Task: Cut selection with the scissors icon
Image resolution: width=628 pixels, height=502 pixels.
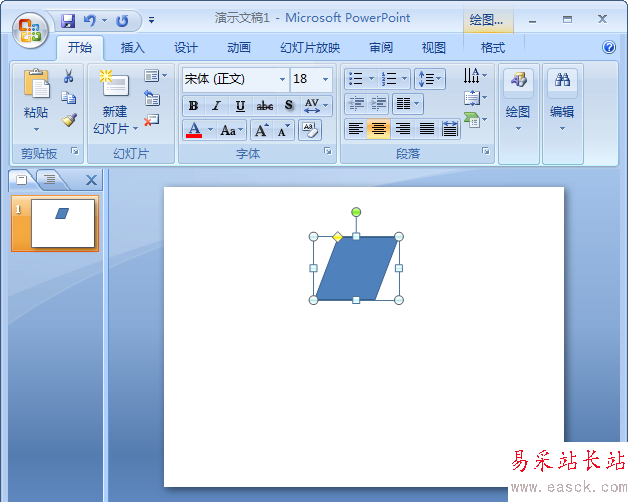Action: (68, 76)
